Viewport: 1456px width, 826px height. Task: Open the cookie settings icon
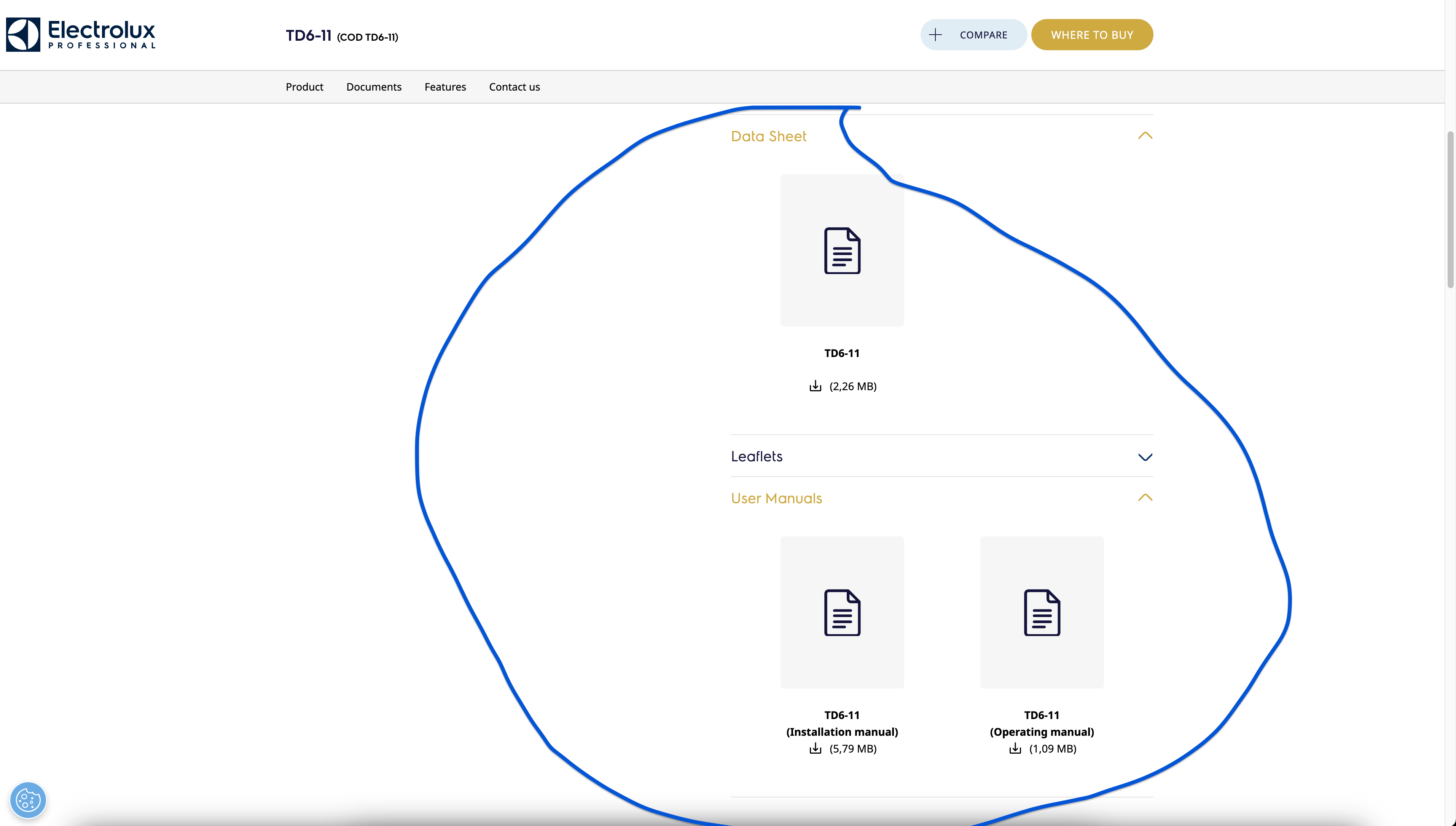(x=28, y=800)
